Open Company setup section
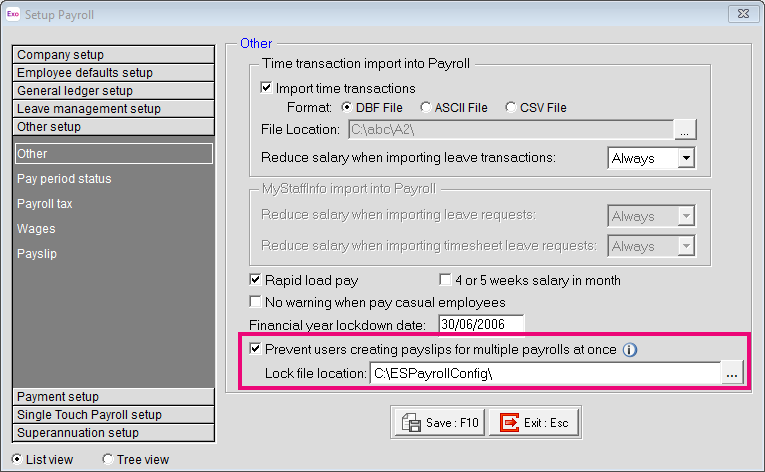765x472 pixels. point(115,54)
